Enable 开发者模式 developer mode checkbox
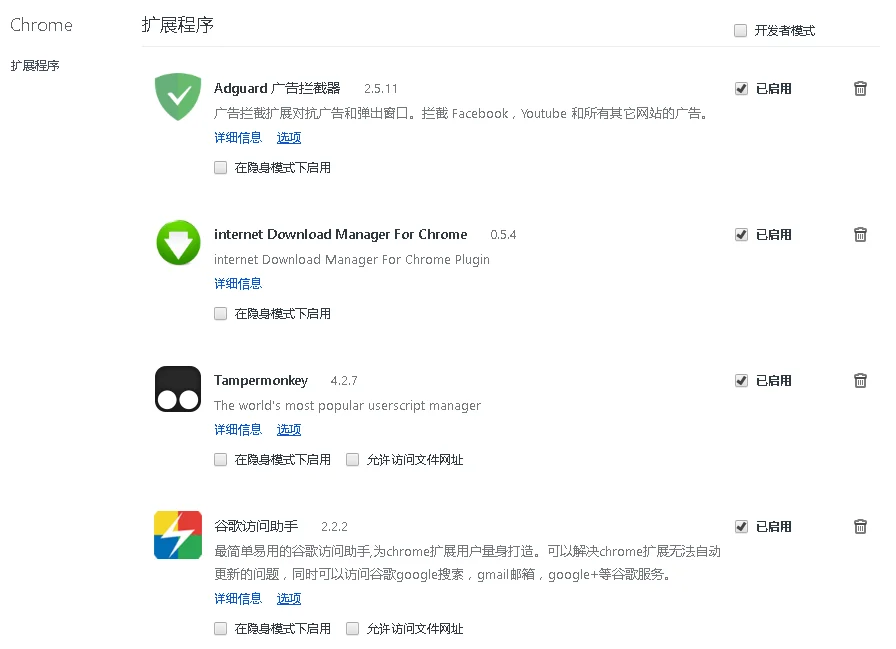 [741, 30]
